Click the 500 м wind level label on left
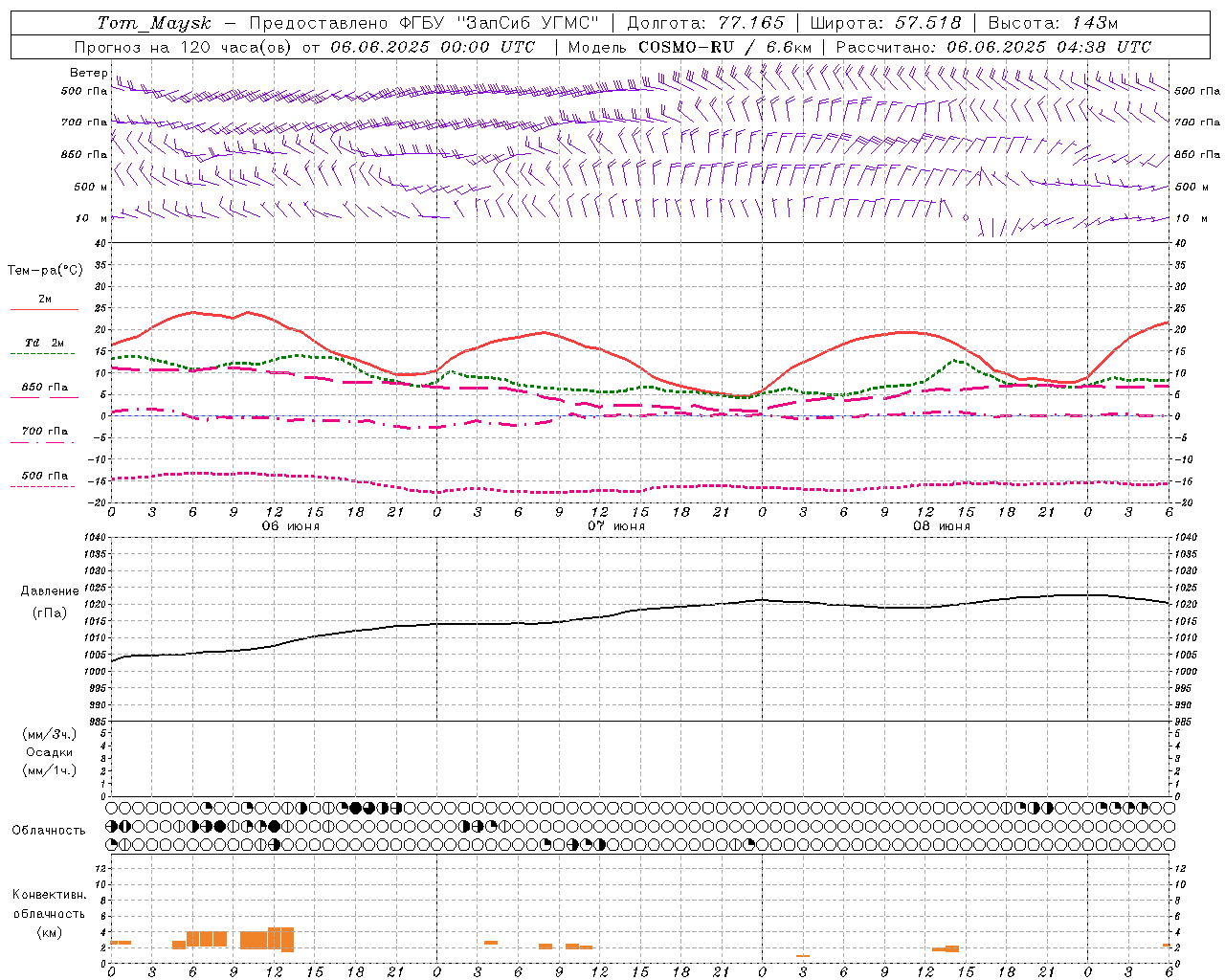 point(91,187)
